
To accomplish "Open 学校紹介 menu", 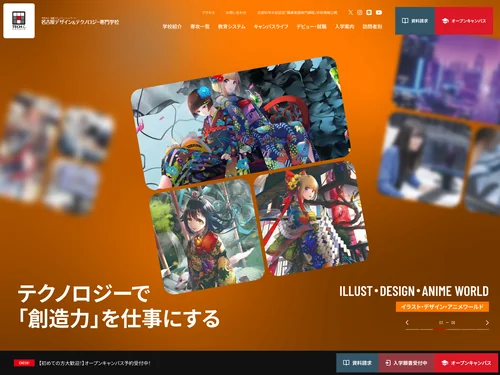I will (x=172, y=26).
